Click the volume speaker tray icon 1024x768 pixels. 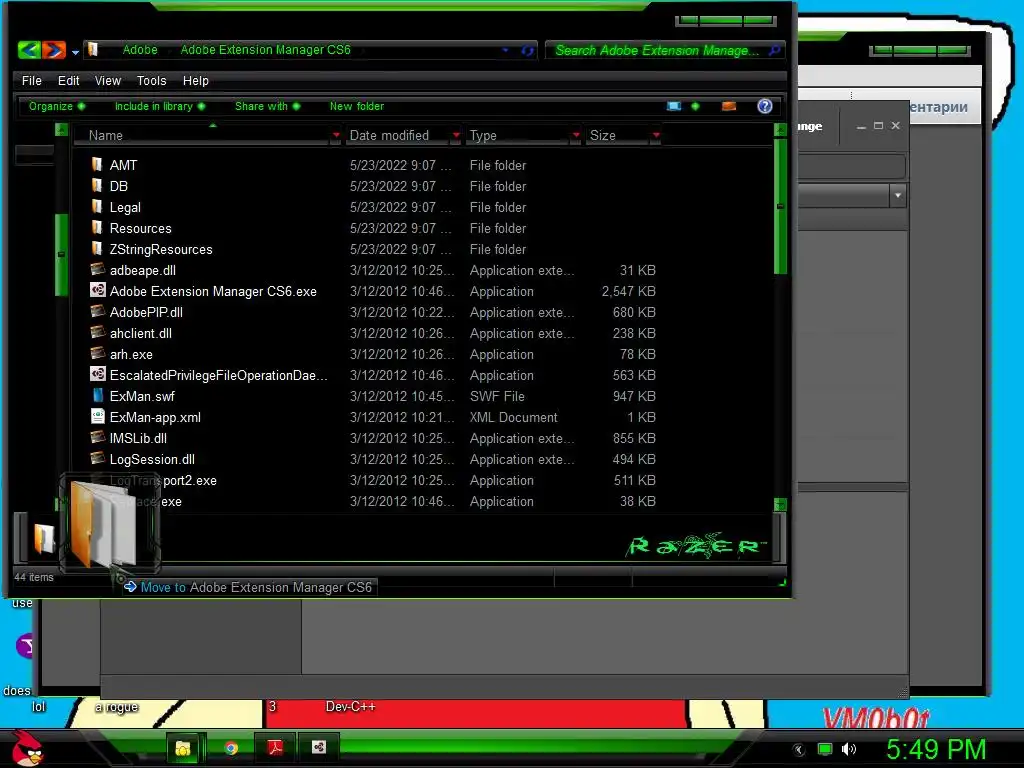[849, 749]
